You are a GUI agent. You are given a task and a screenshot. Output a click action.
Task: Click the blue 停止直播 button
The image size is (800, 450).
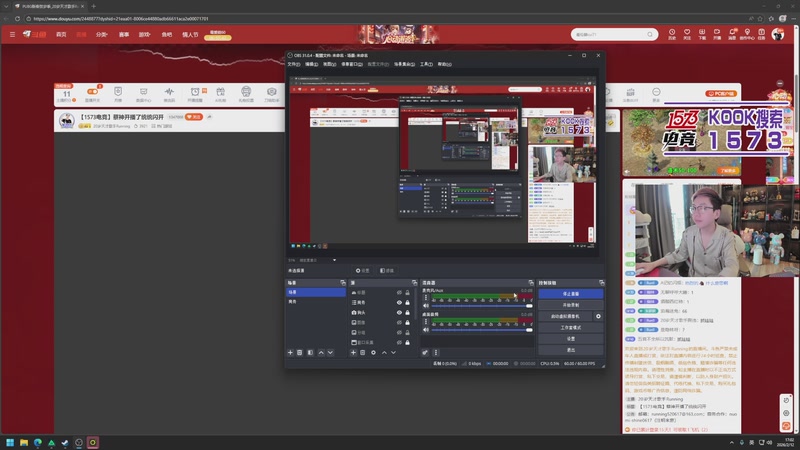pos(570,294)
